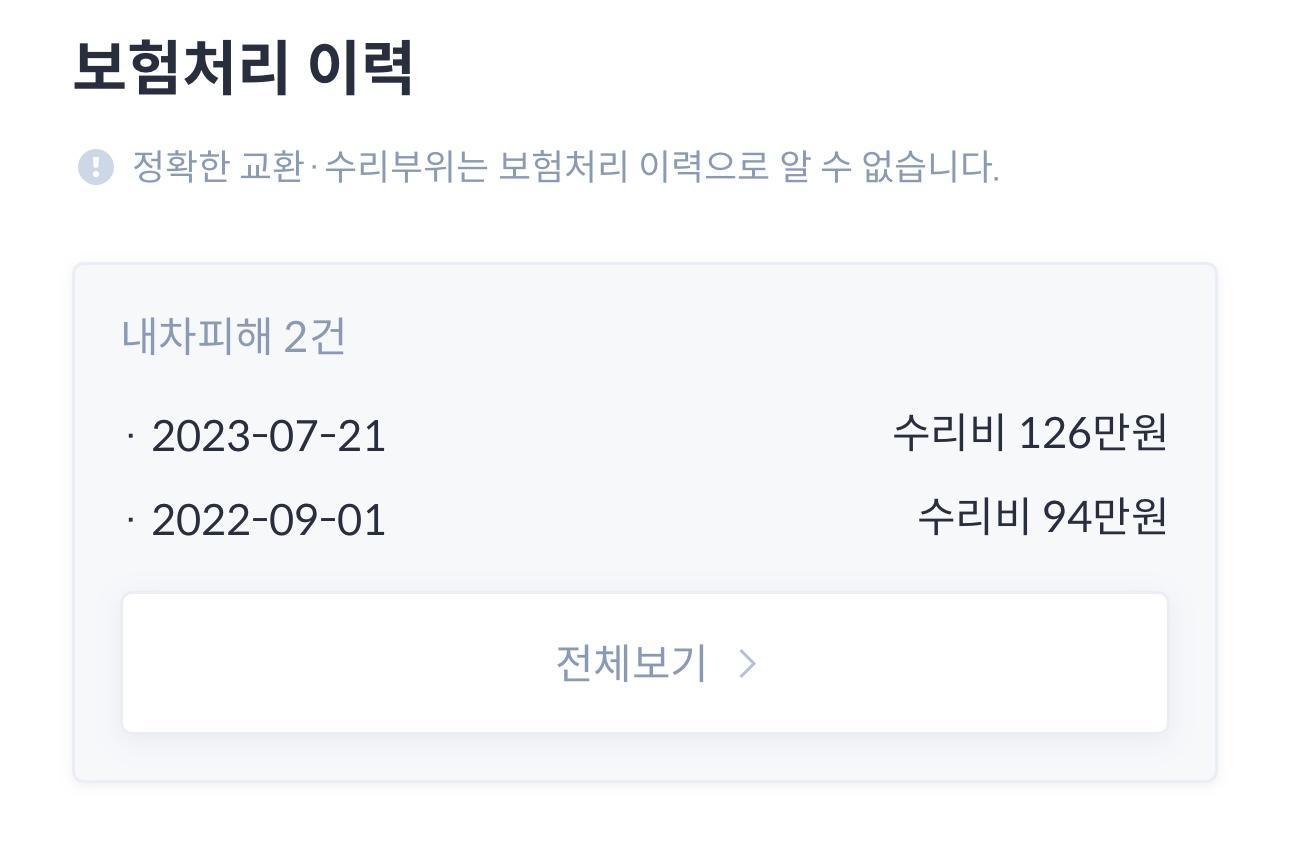Click the exclamation info icon
The width and height of the screenshot is (1290, 844).
[96, 167]
